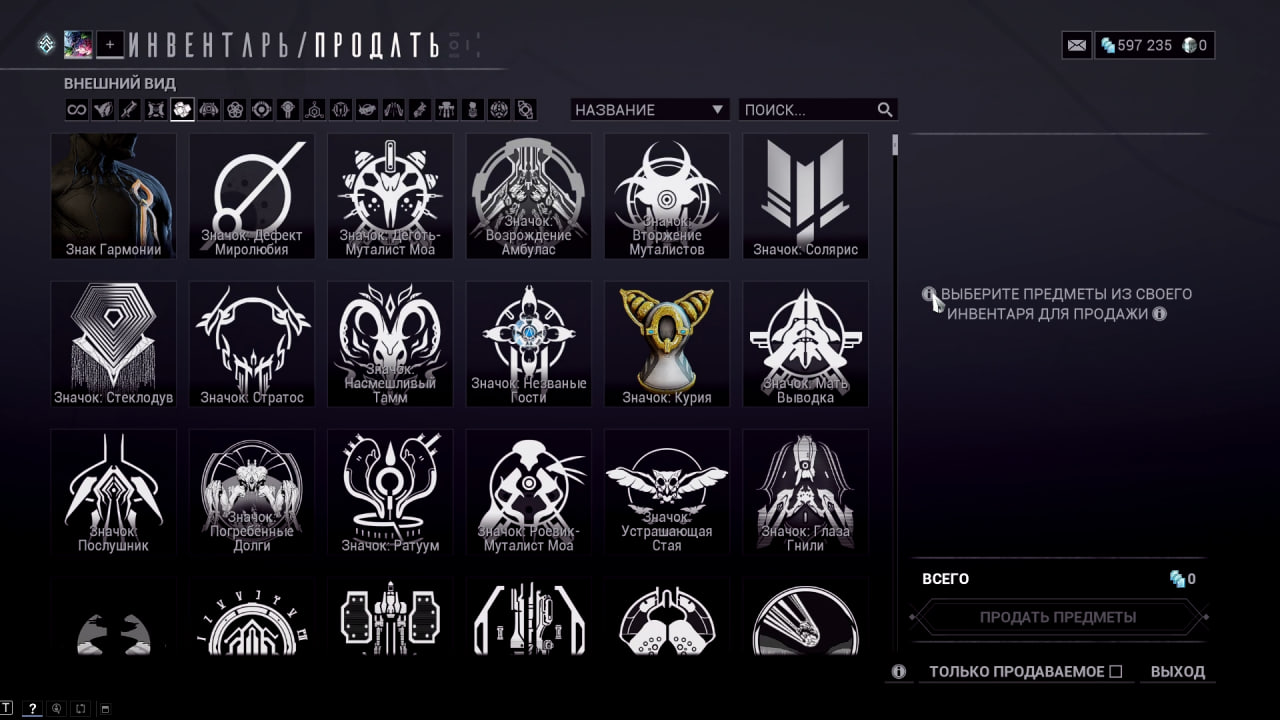Select the ПРОДАТЬ header section

(x=376, y=45)
